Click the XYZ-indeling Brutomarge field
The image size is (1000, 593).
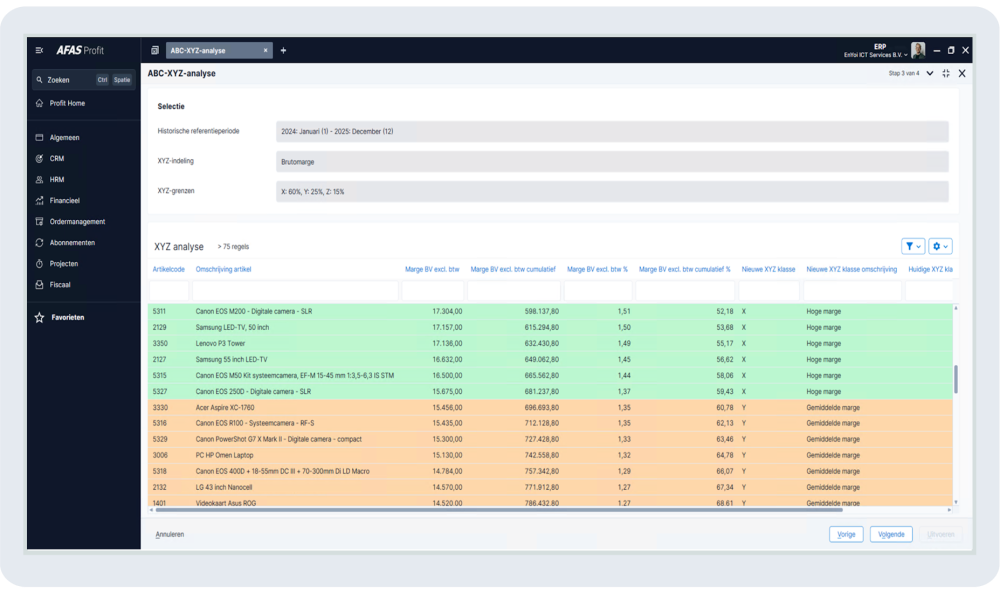click(612, 162)
